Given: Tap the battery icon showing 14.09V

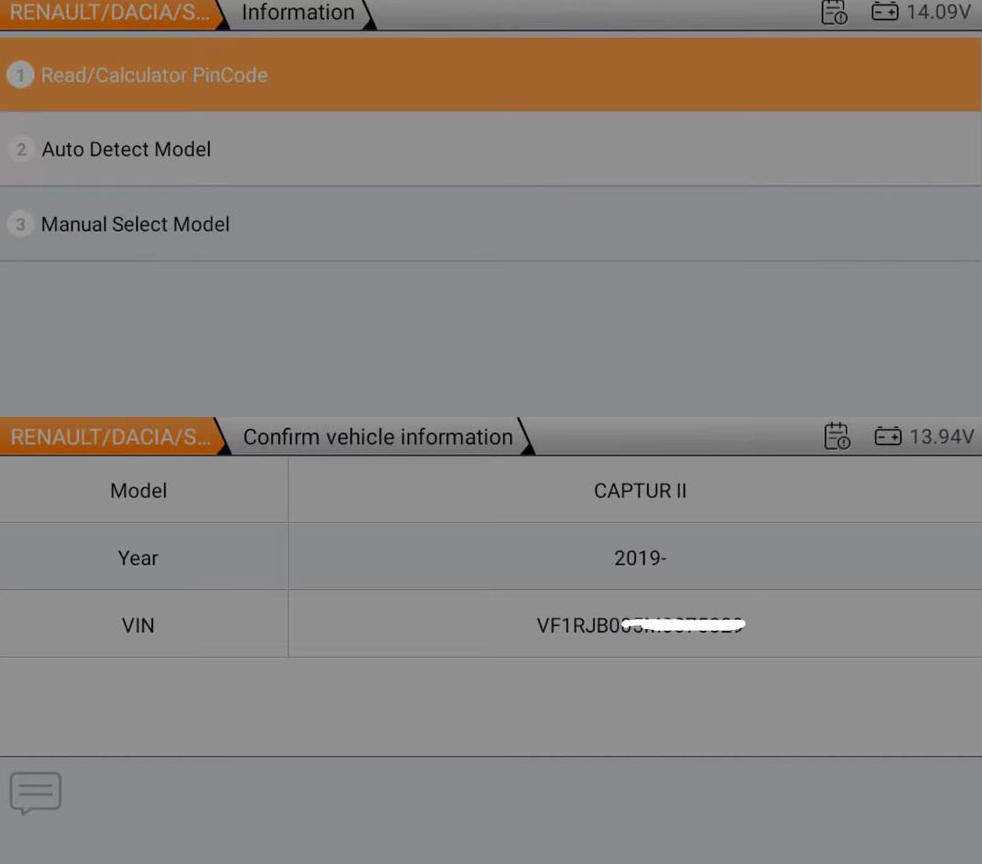Looking at the screenshot, I should coord(885,11).
